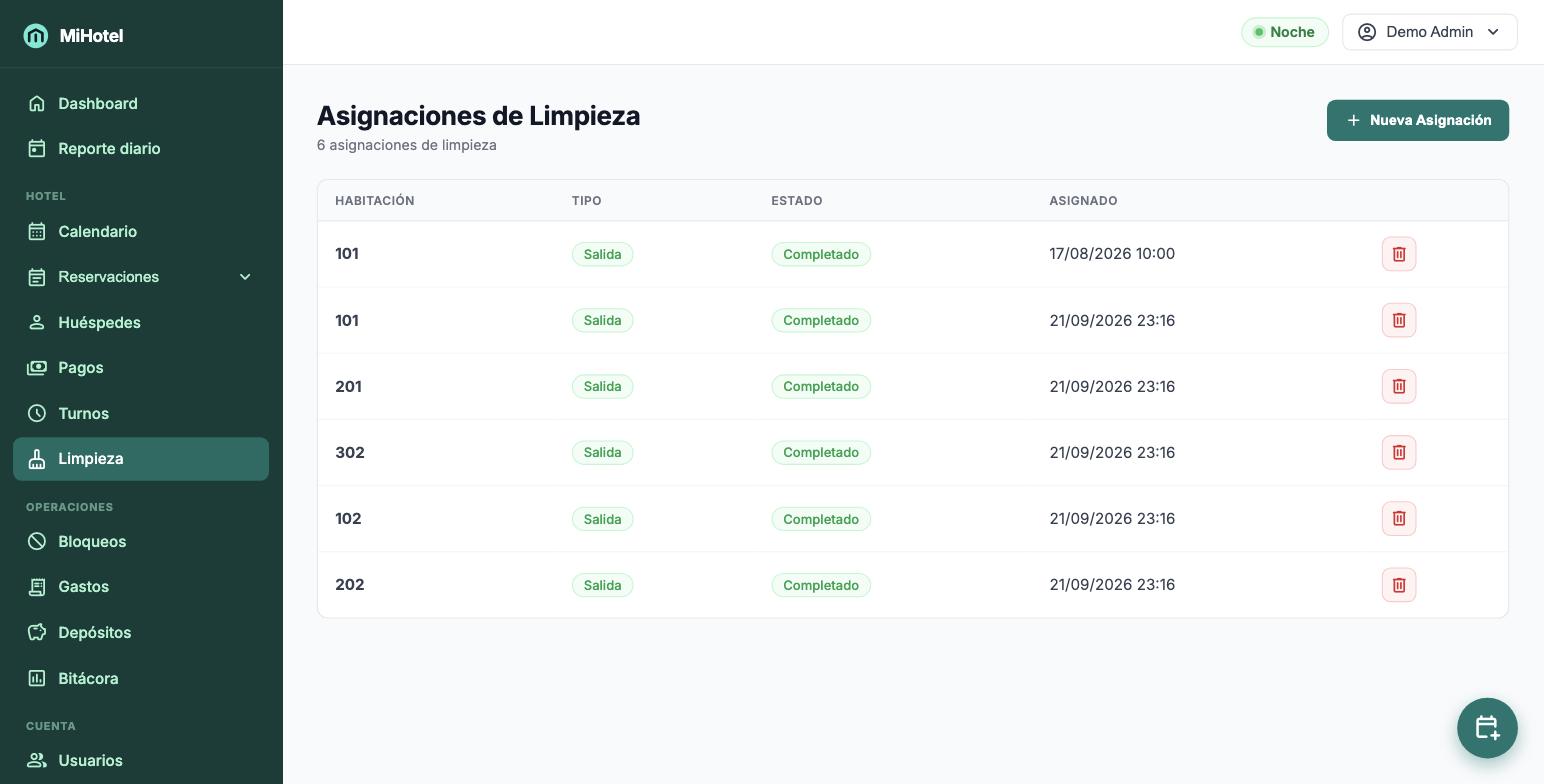Delete the 17/08/2026 10:00 assignment for room 101
The image size is (1544, 784).
tap(1399, 254)
